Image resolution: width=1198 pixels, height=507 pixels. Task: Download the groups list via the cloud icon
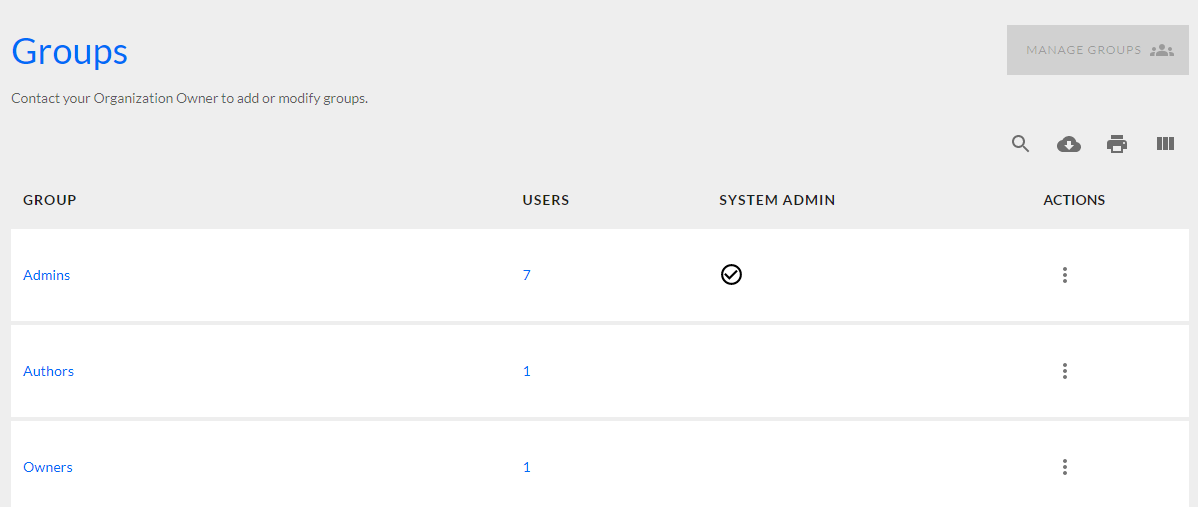[x=1069, y=144]
